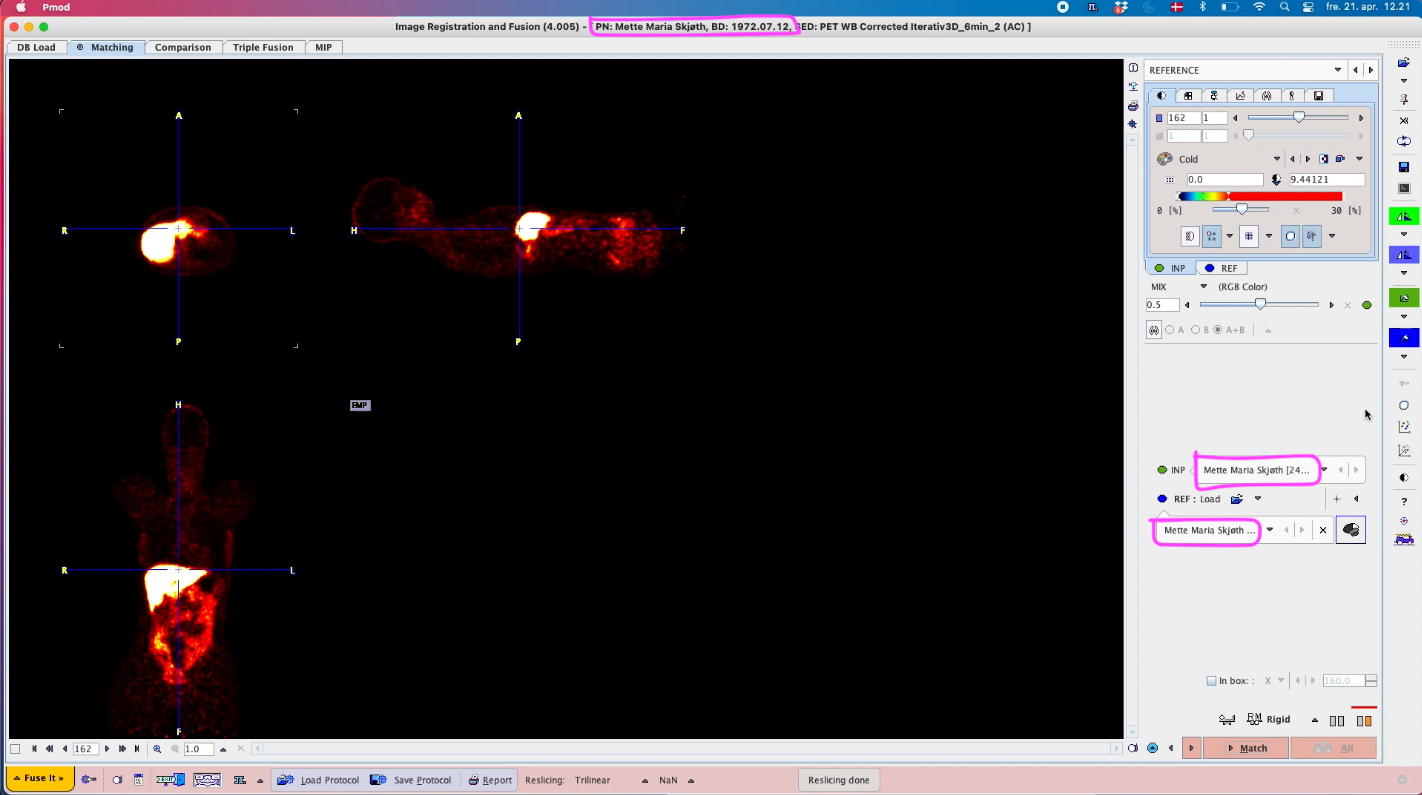Click the slice number field showing 162 in Reference panel
This screenshot has width=1422, height=795.
(1183, 118)
